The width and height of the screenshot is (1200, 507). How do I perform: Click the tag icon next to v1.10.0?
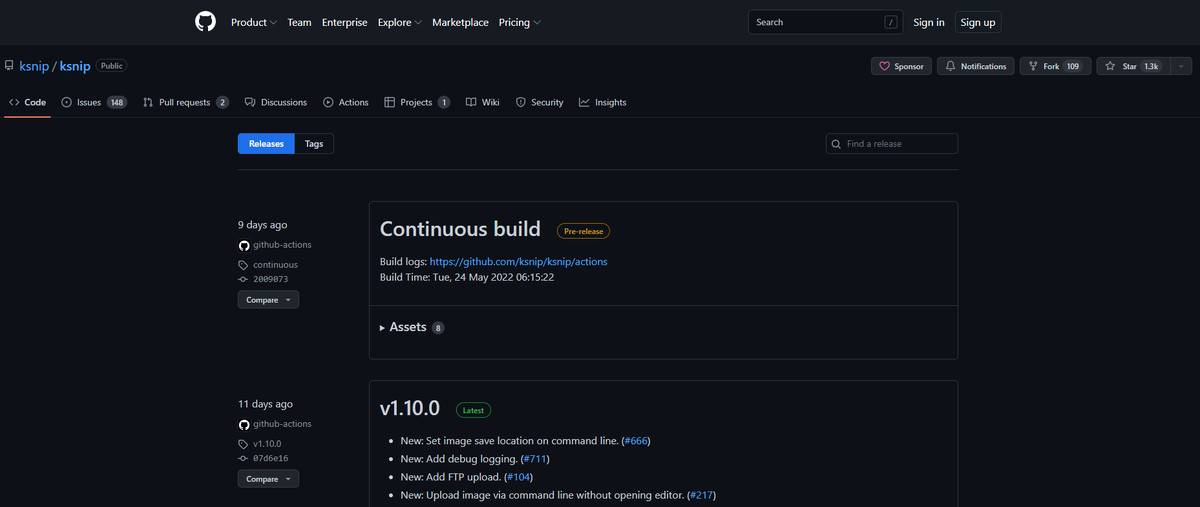tap(243, 444)
